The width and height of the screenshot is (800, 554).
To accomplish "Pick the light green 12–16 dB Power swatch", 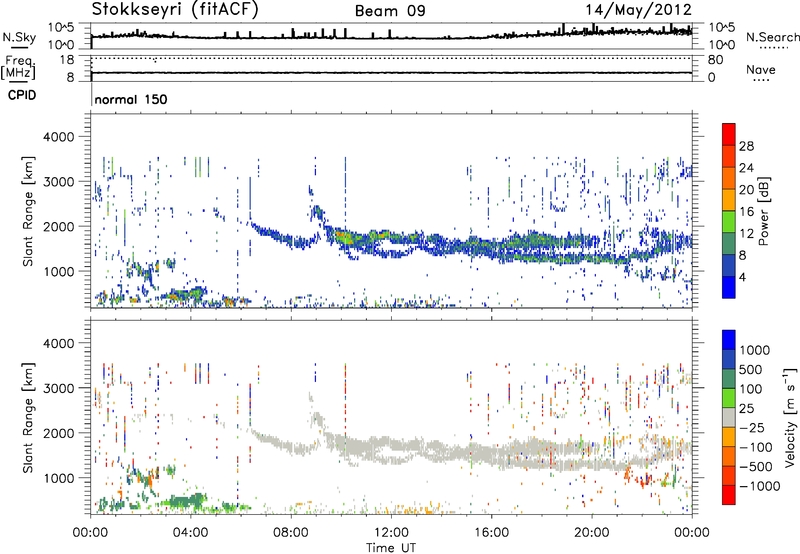I will (x=729, y=222).
